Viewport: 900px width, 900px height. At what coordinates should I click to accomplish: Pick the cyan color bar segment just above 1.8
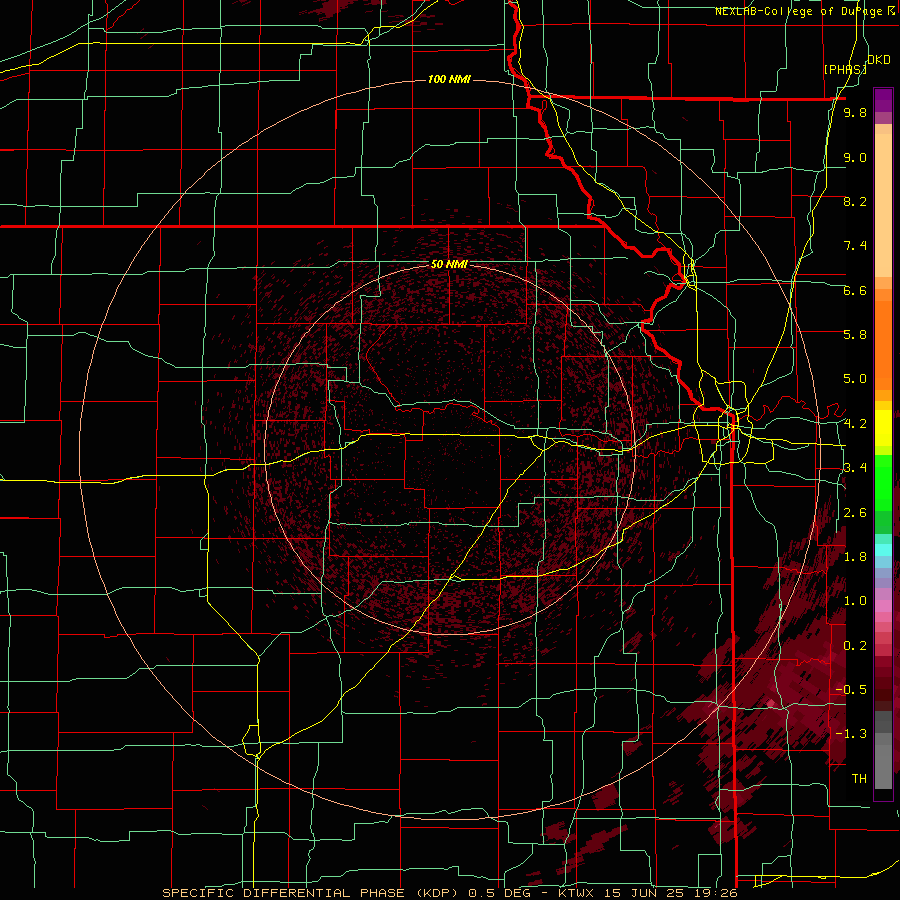pyautogui.click(x=883, y=549)
